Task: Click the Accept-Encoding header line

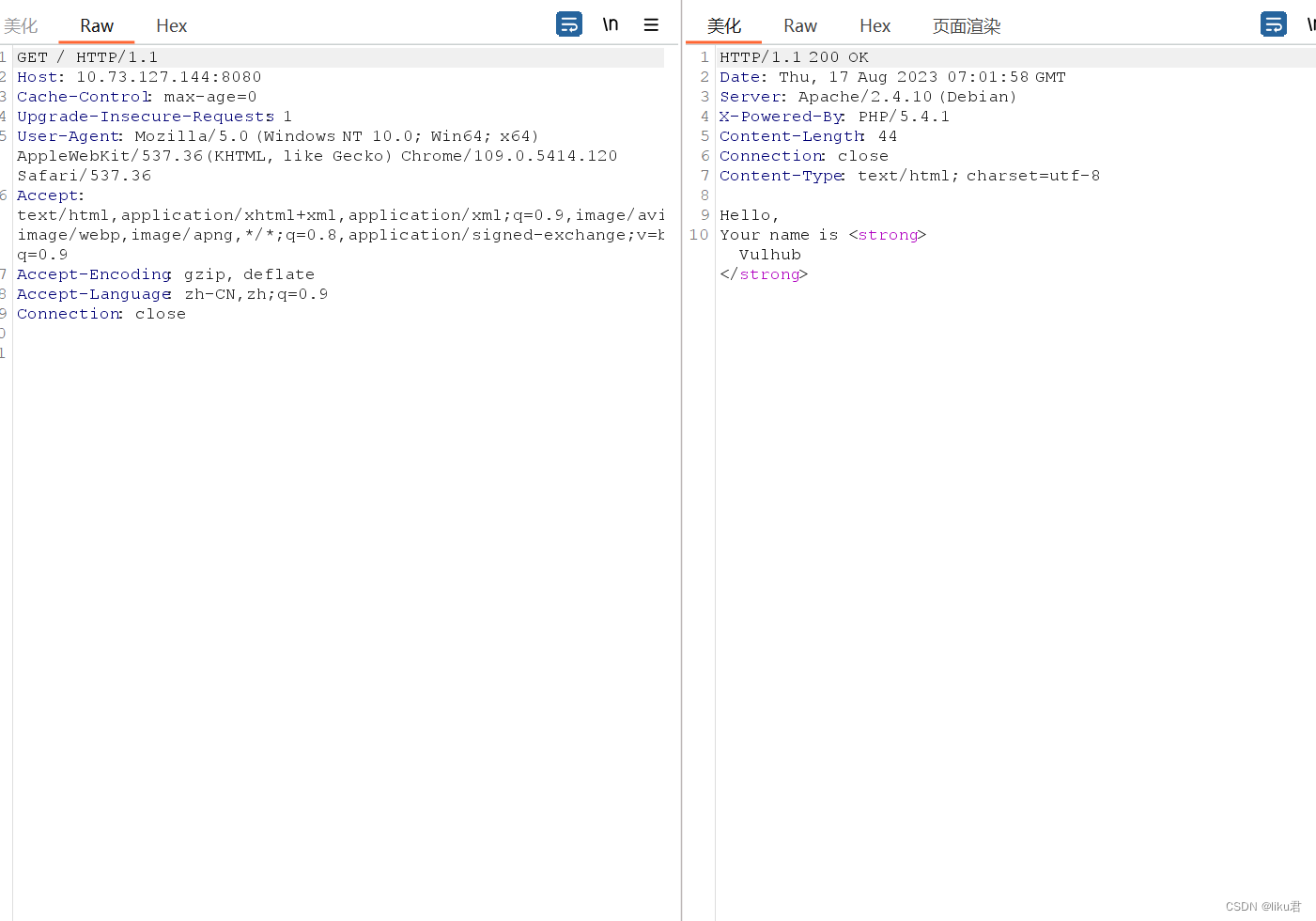Action: (x=165, y=274)
